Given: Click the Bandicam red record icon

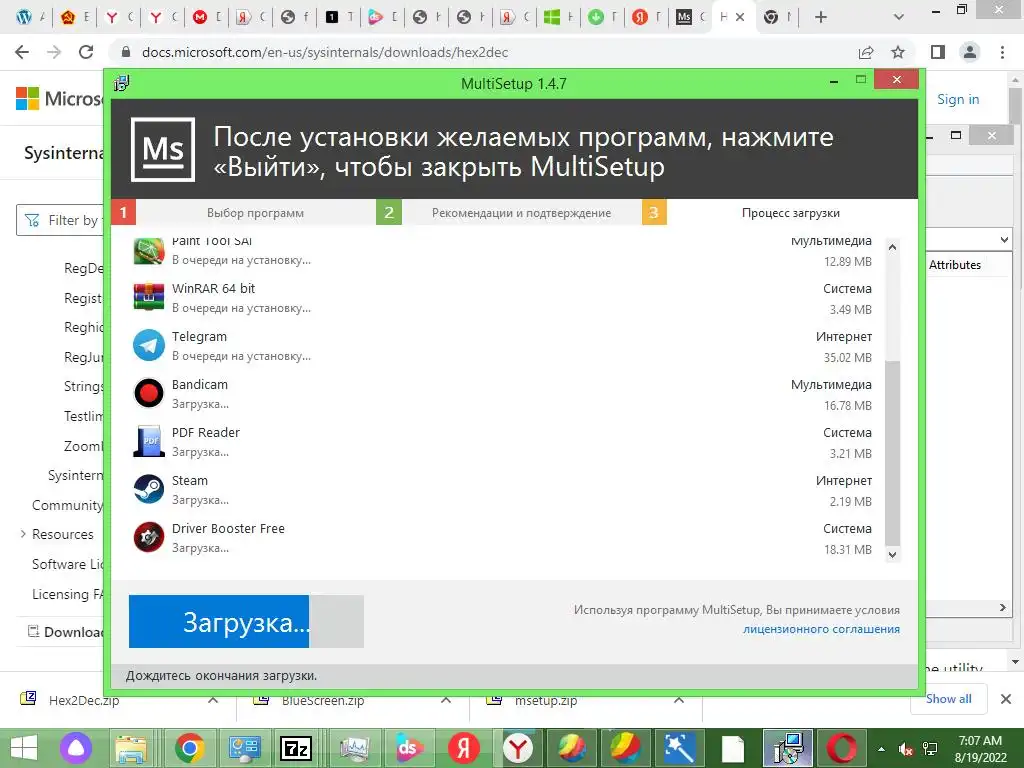Looking at the screenshot, I should click(149, 393).
